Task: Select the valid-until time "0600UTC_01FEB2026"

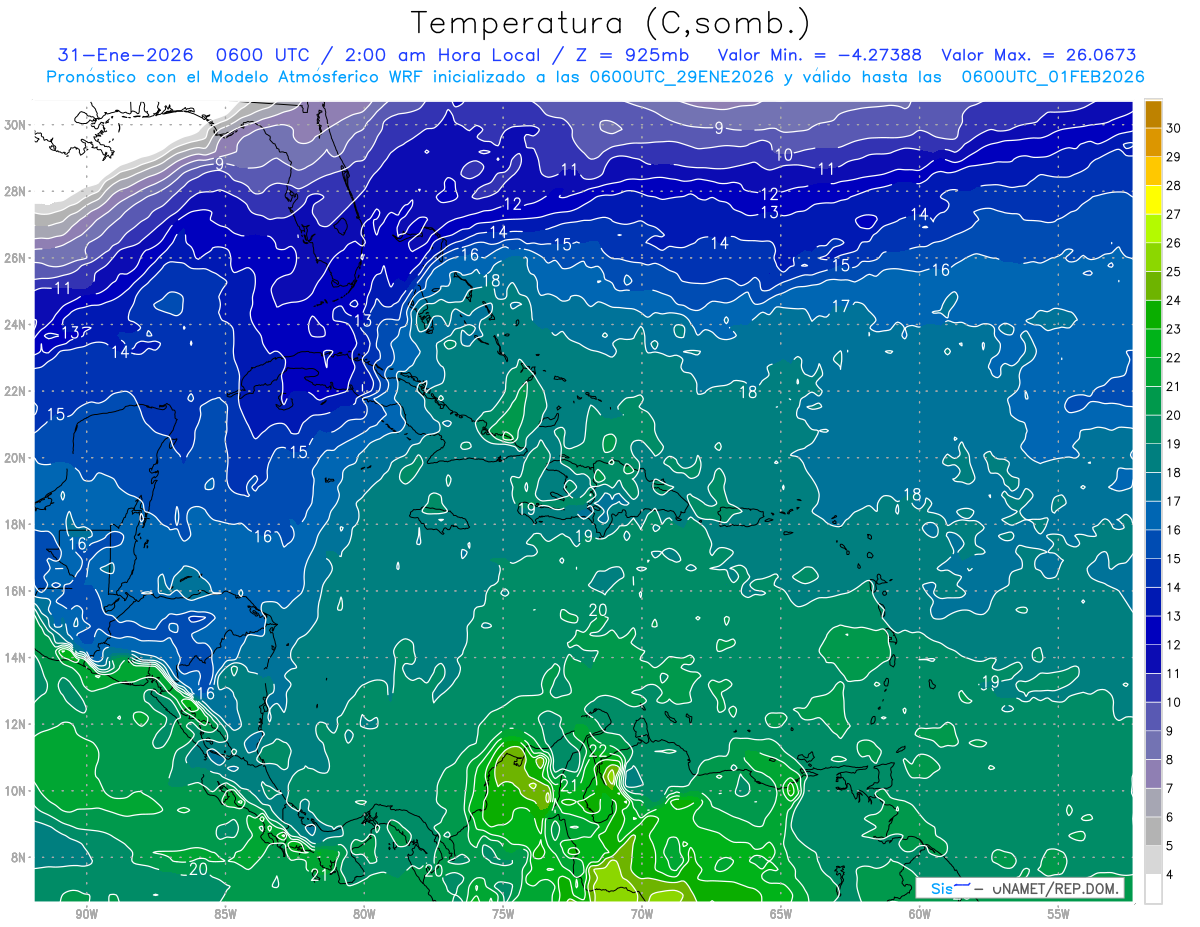Action: coord(1052,77)
